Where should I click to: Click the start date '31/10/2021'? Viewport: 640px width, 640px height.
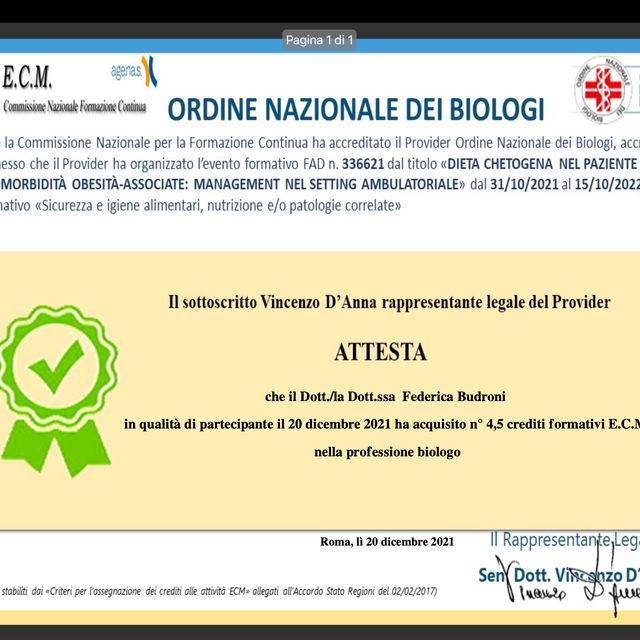point(524,184)
